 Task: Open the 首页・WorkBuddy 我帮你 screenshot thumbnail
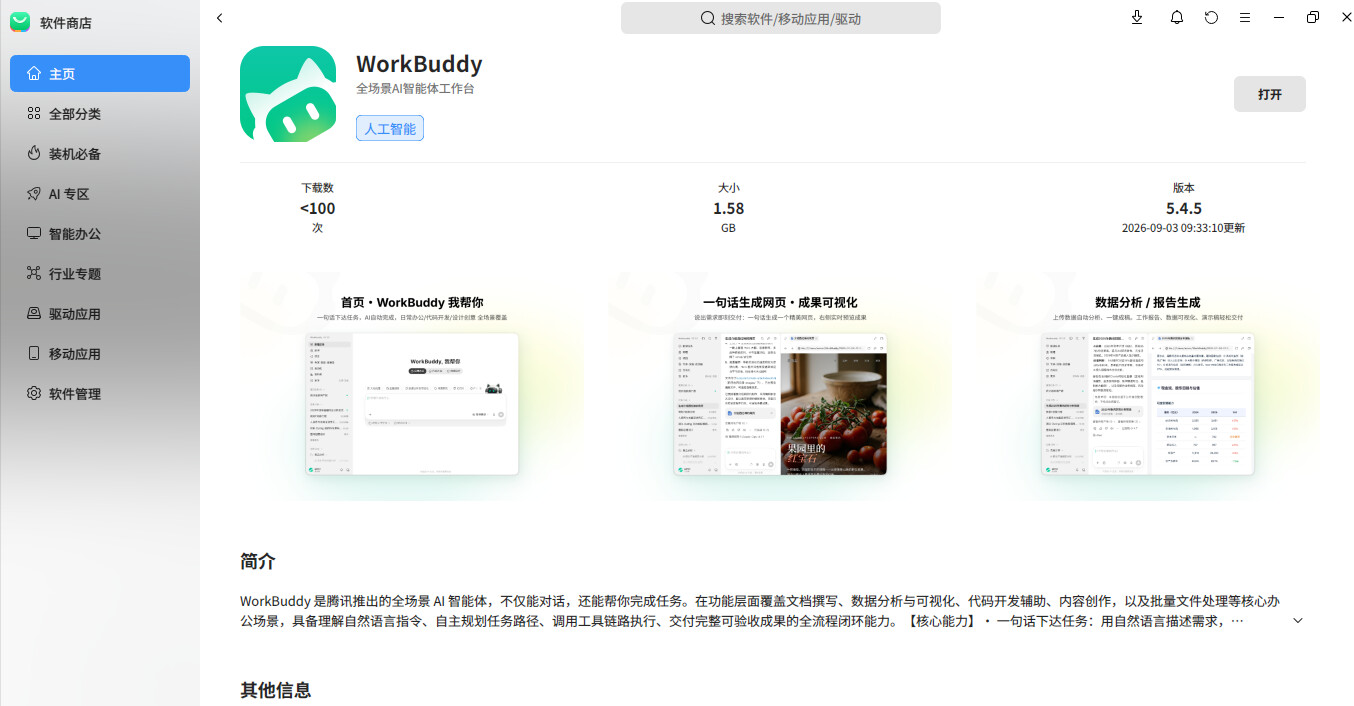point(412,386)
